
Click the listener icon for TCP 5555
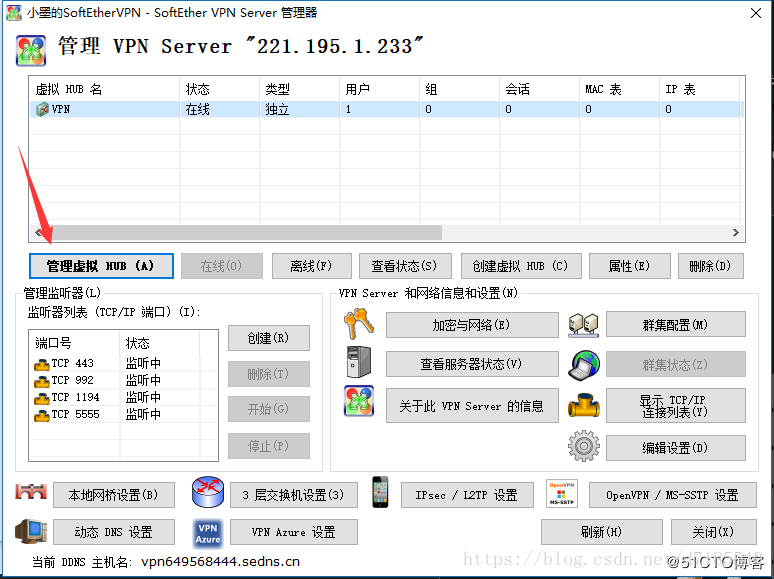click(42, 415)
